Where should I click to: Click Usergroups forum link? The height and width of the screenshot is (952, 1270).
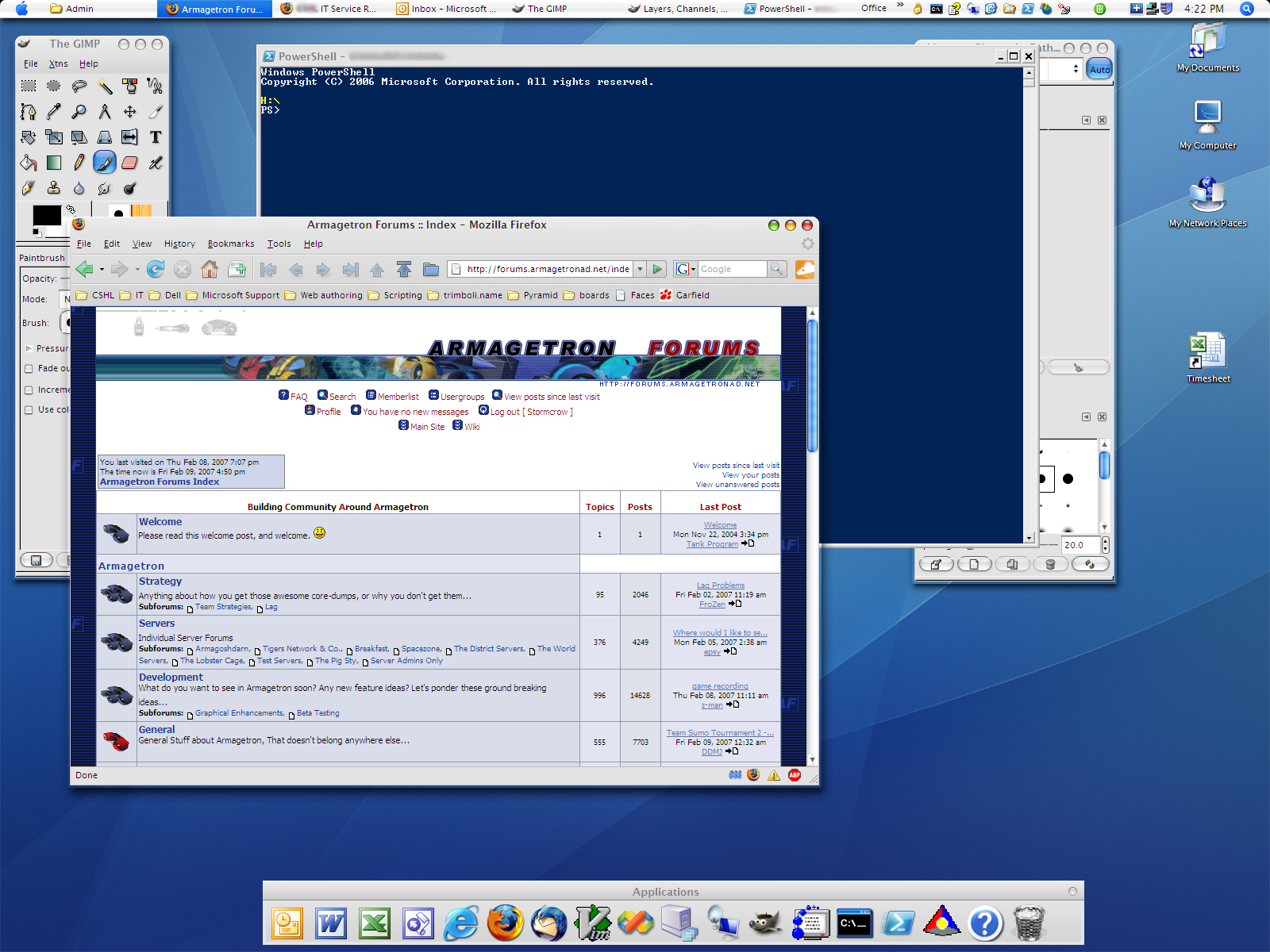click(462, 397)
